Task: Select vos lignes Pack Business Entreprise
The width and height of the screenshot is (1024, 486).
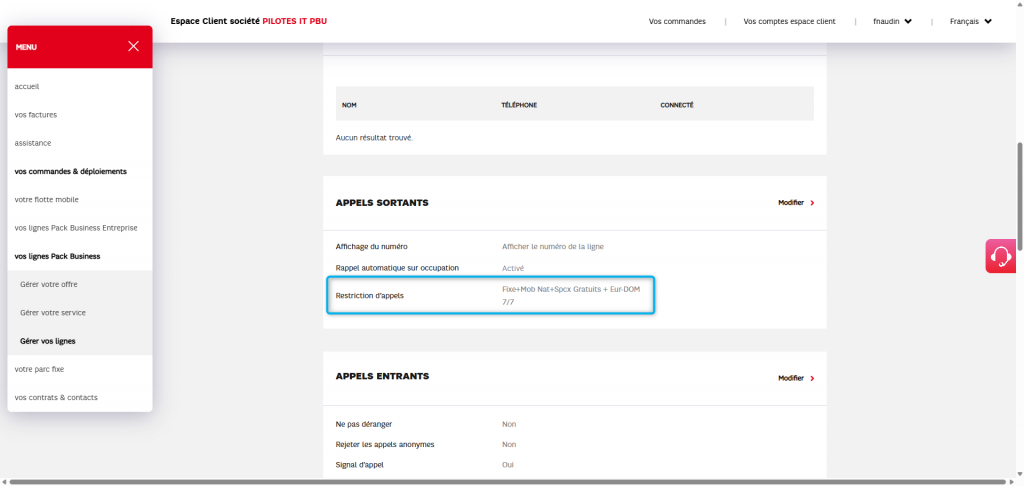Action: (x=76, y=228)
